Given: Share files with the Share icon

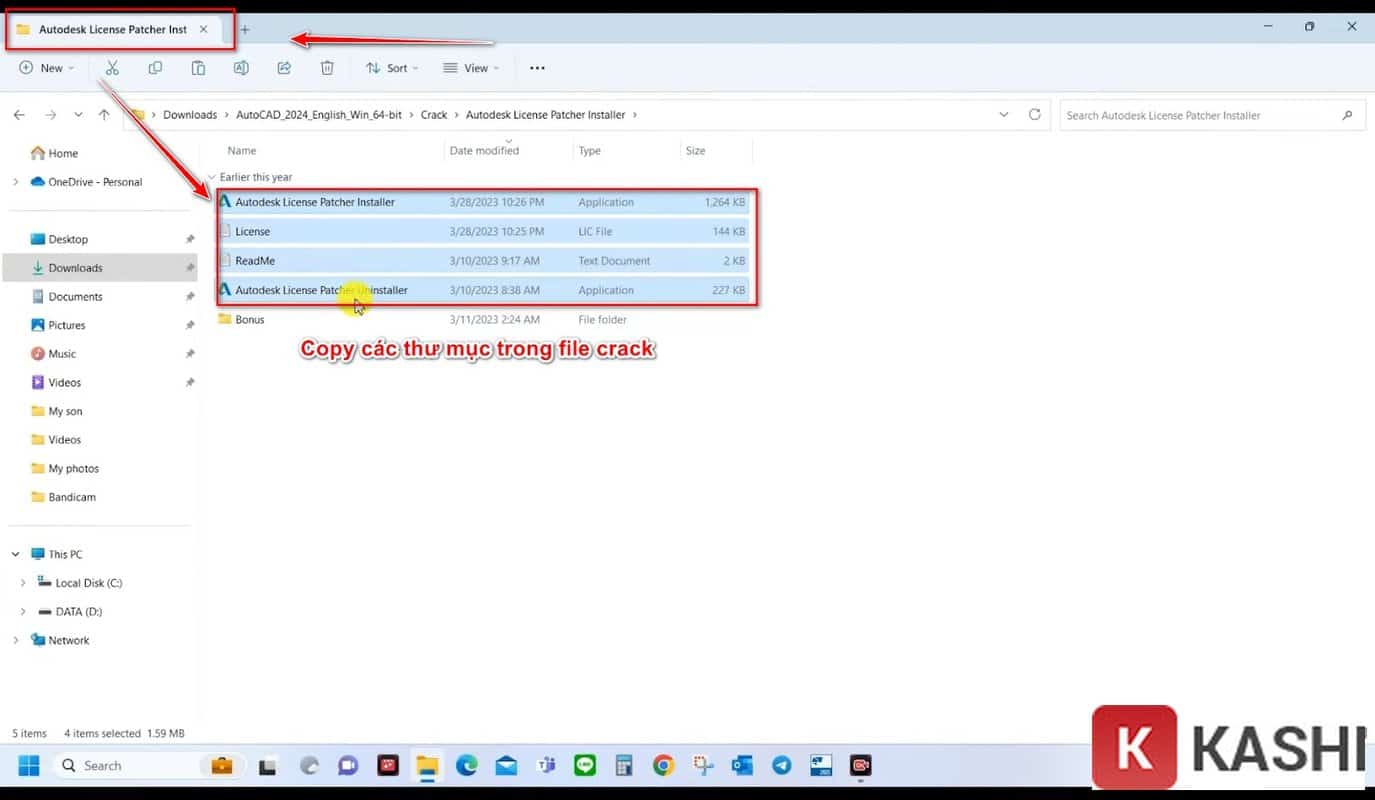Looking at the screenshot, I should coord(284,67).
